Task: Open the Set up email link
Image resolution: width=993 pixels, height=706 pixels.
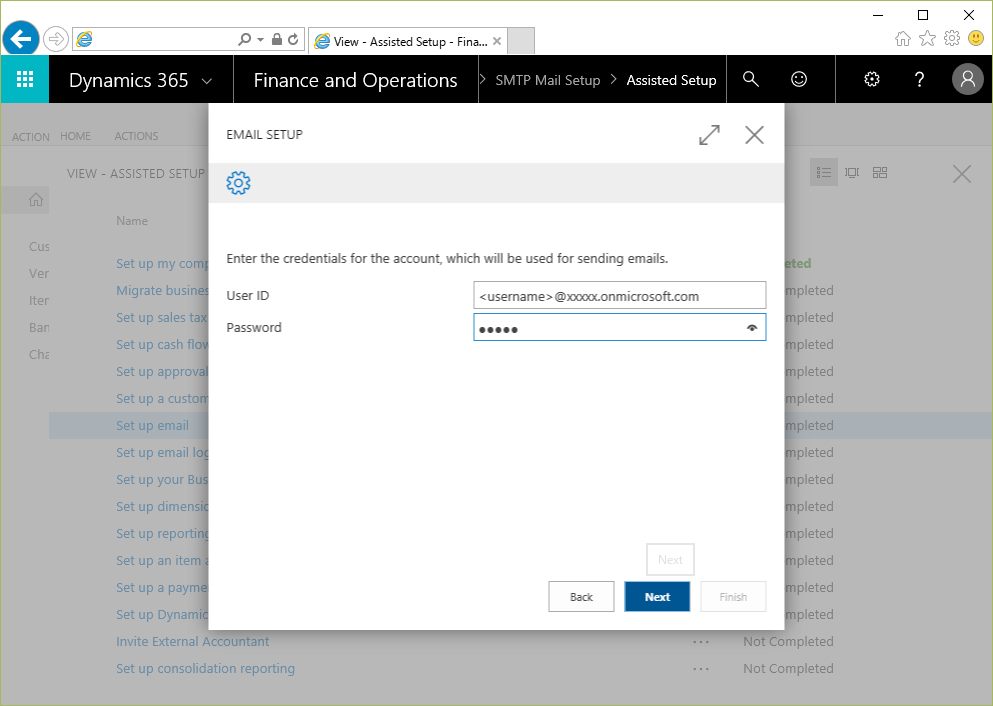Action: pyautogui.click(x=152, y=425)
